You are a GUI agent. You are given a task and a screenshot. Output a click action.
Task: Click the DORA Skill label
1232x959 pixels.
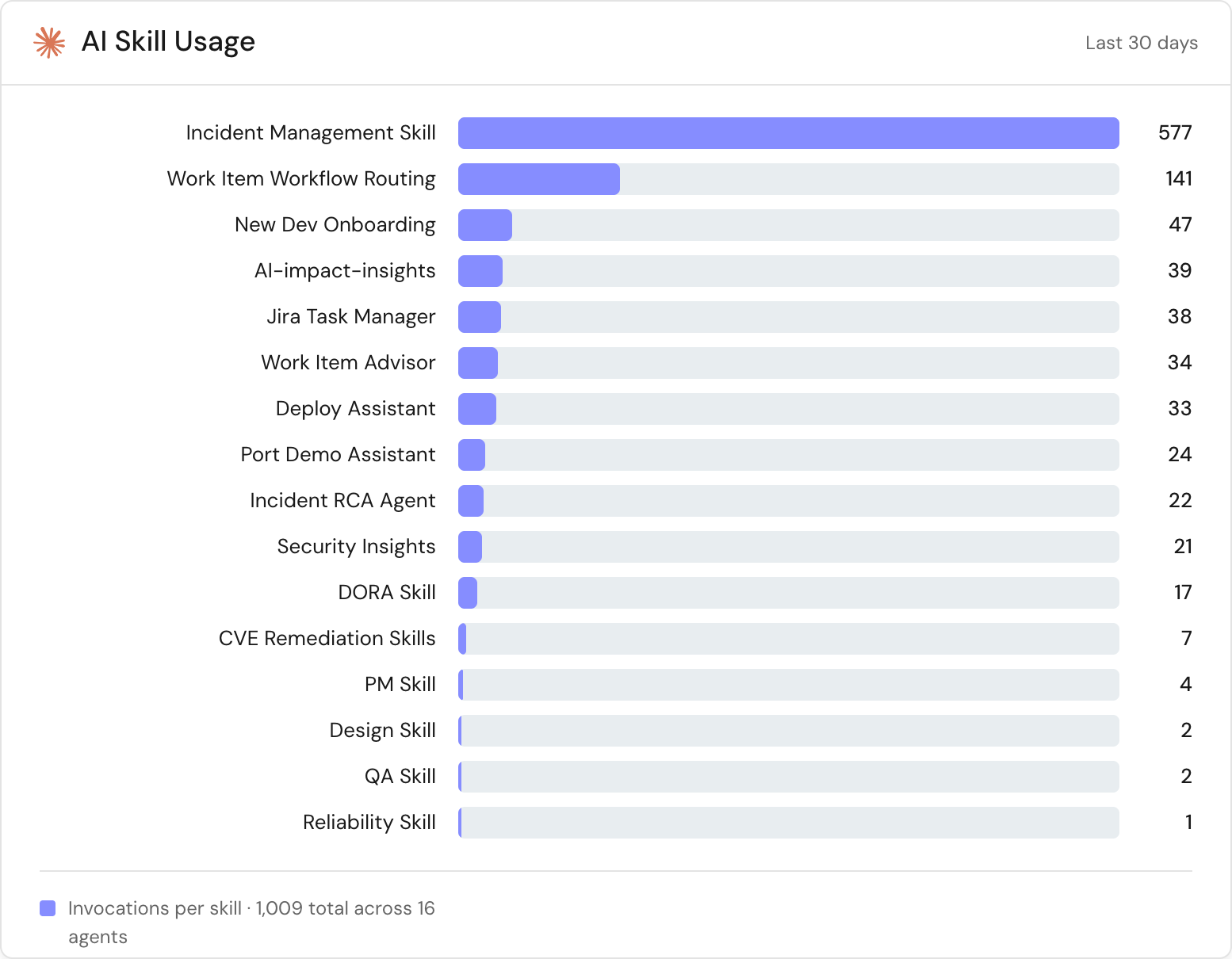tap(387, 593)
